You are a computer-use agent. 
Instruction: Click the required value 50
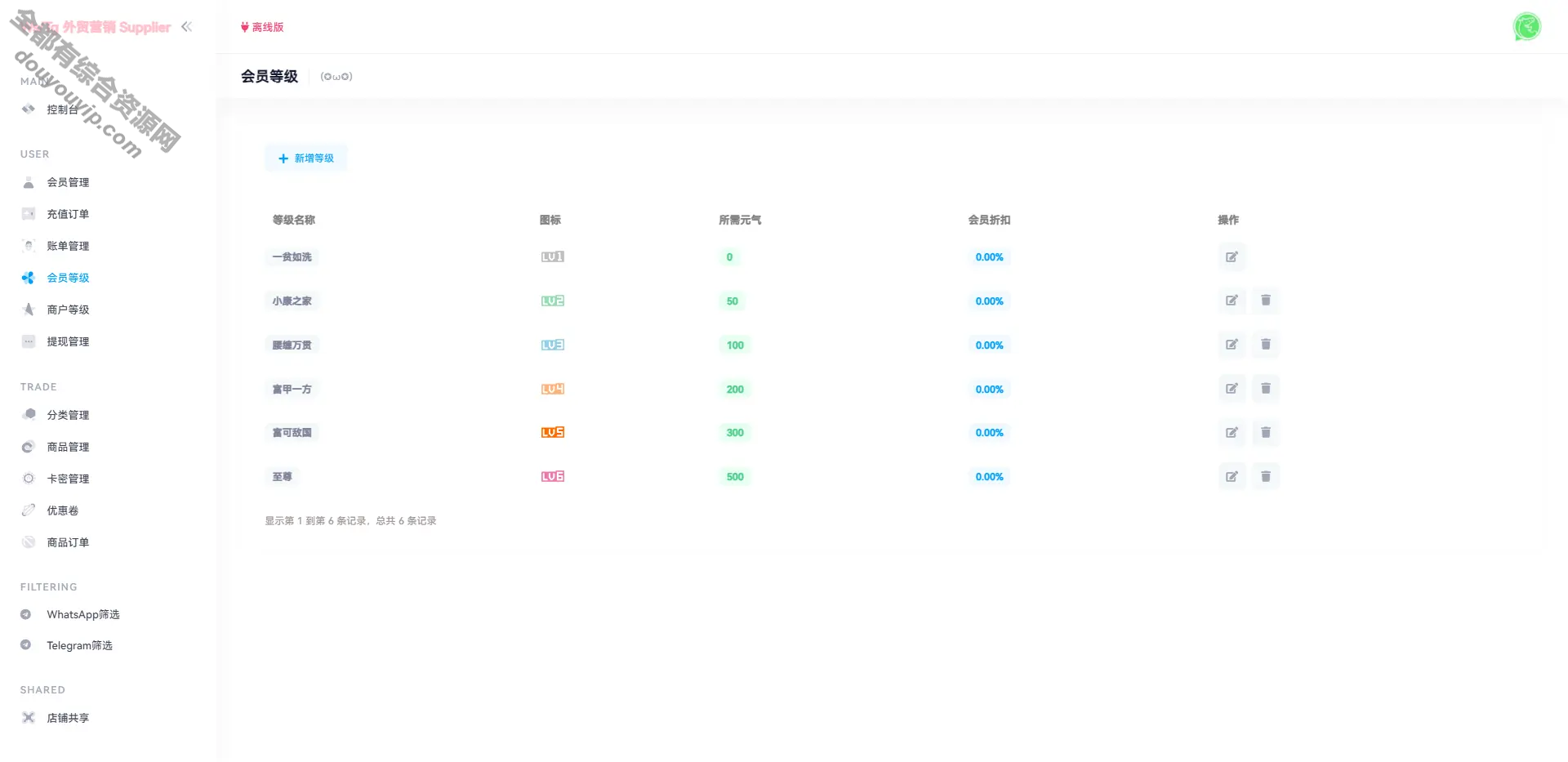733,301
